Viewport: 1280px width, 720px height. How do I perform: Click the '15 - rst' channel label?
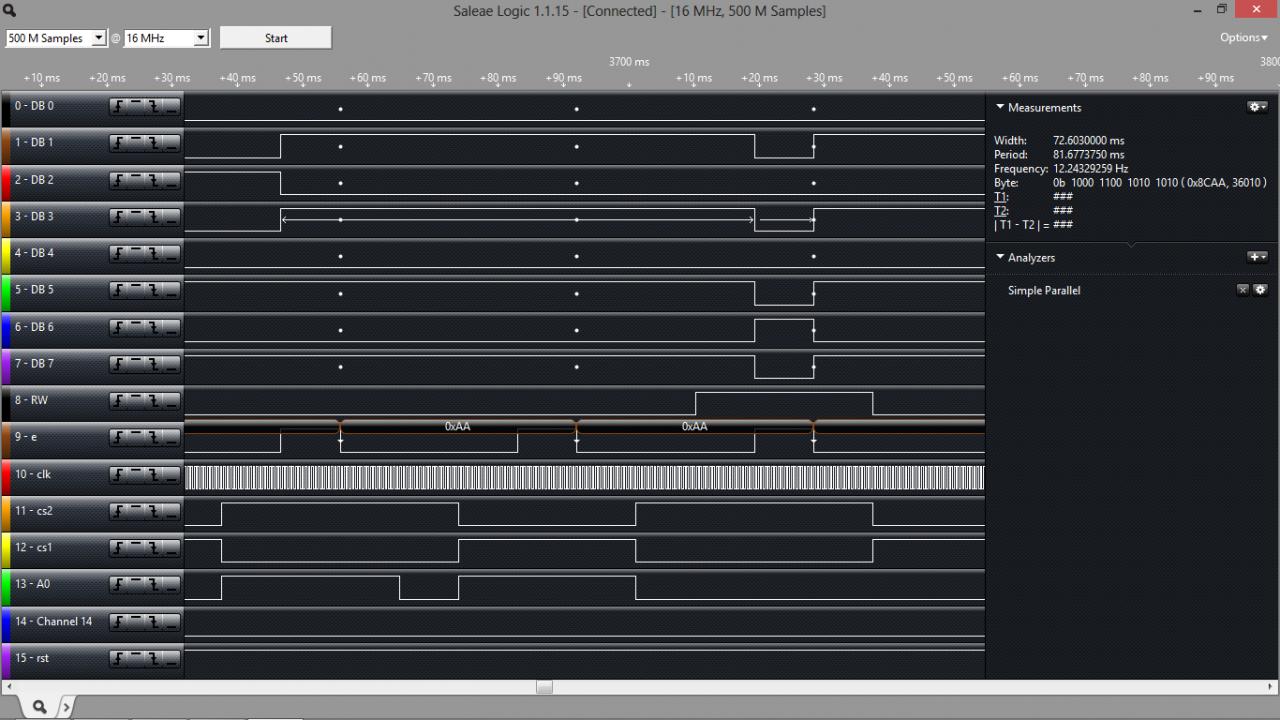(x=31, y=659)
